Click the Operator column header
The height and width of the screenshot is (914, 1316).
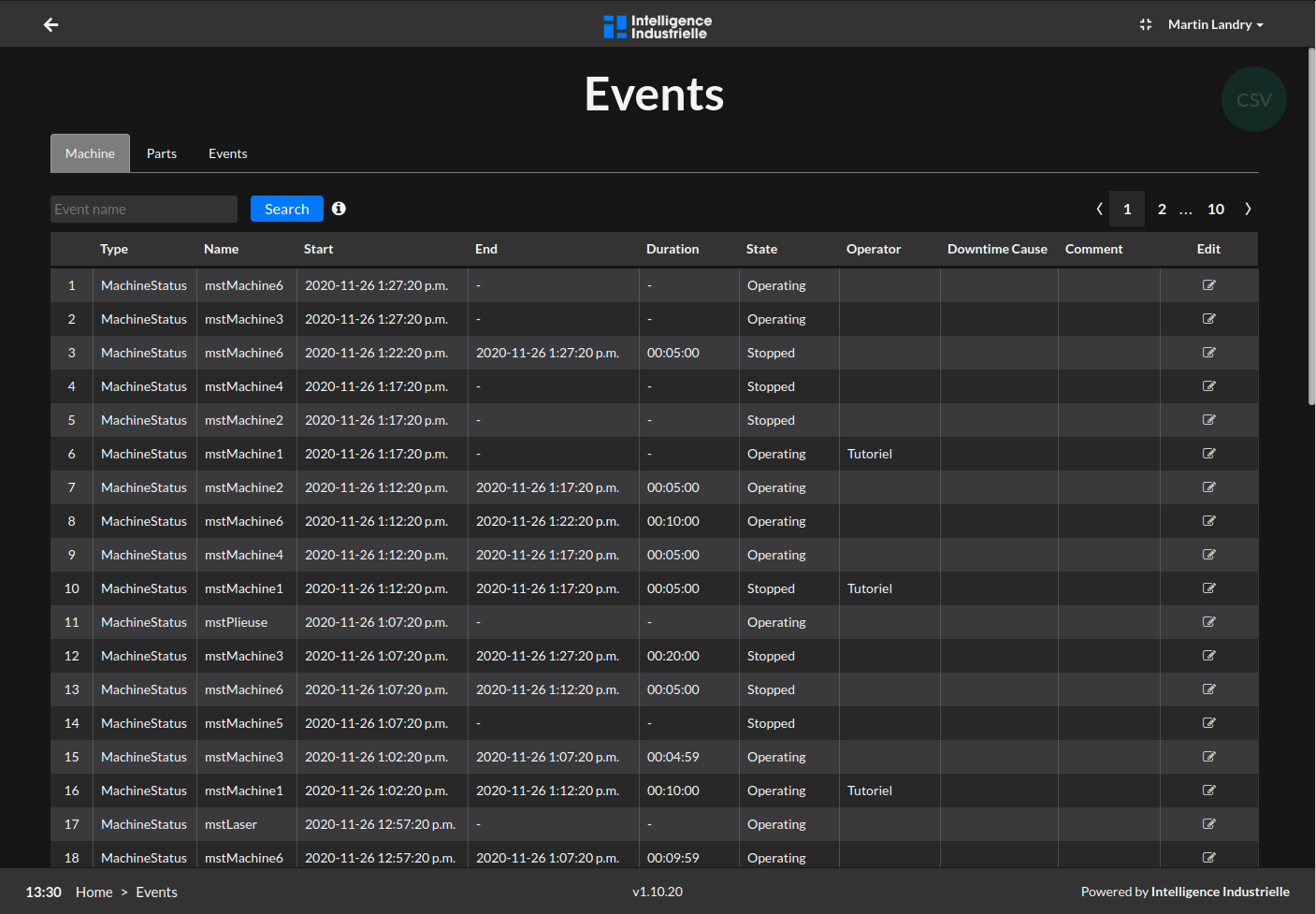[x=874, y=249]
